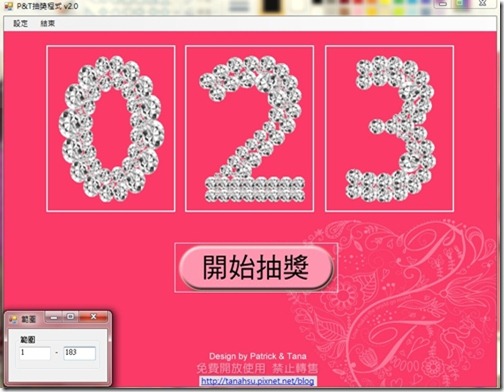Click the first digit panel showing 0

click(111, 128)
